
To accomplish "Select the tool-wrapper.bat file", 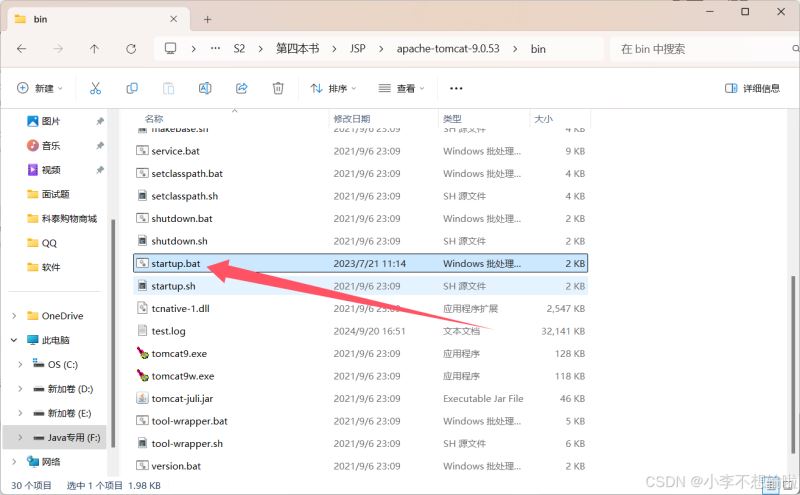I will tap(360, 421).
